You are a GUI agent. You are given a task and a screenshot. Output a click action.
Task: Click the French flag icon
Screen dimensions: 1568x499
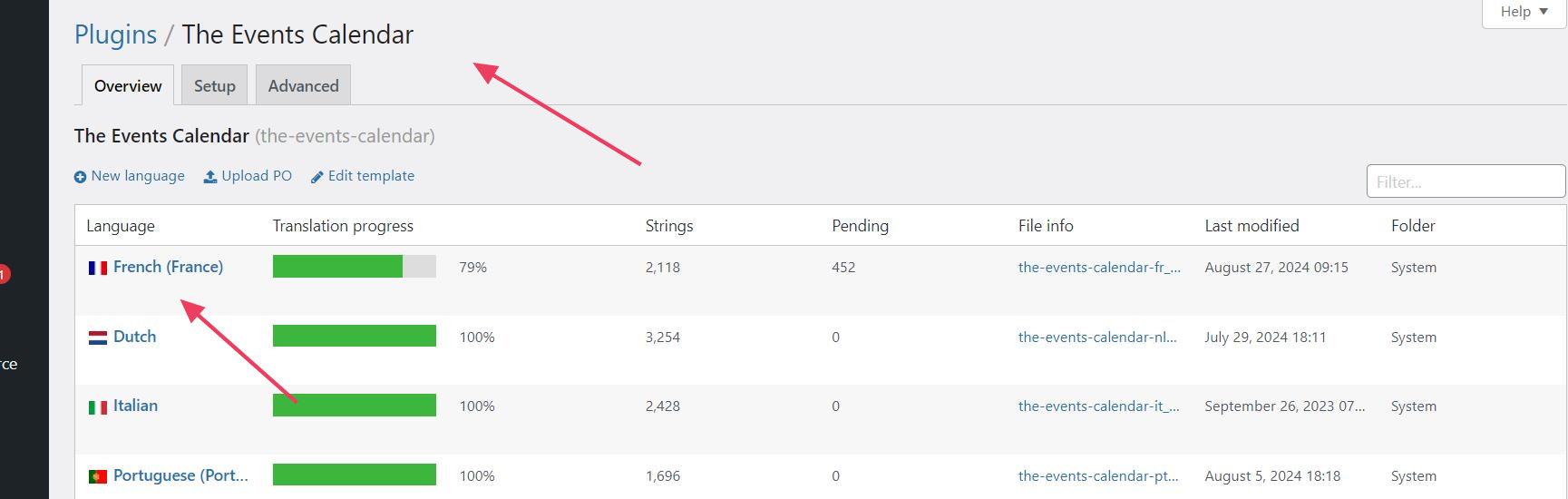[98, 269]
